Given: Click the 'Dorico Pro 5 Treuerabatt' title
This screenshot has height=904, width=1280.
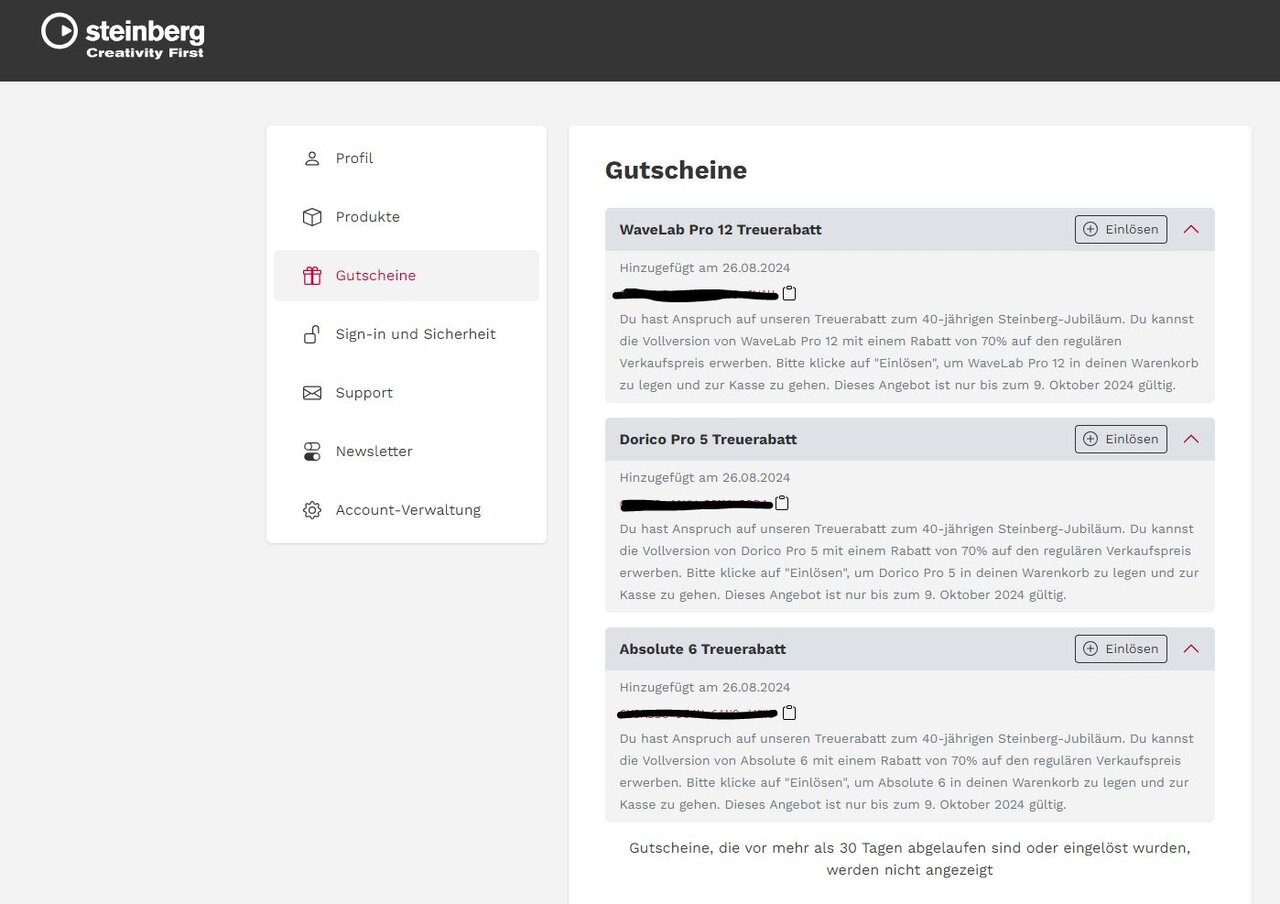Looking at the screenshot, I should (708, 440).
